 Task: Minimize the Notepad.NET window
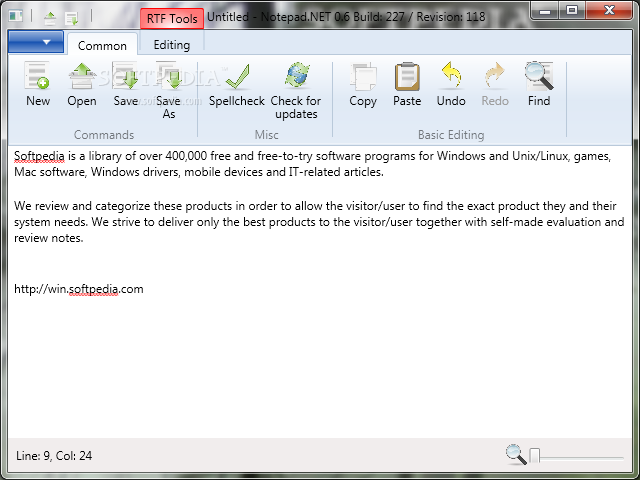coord(545,11)
